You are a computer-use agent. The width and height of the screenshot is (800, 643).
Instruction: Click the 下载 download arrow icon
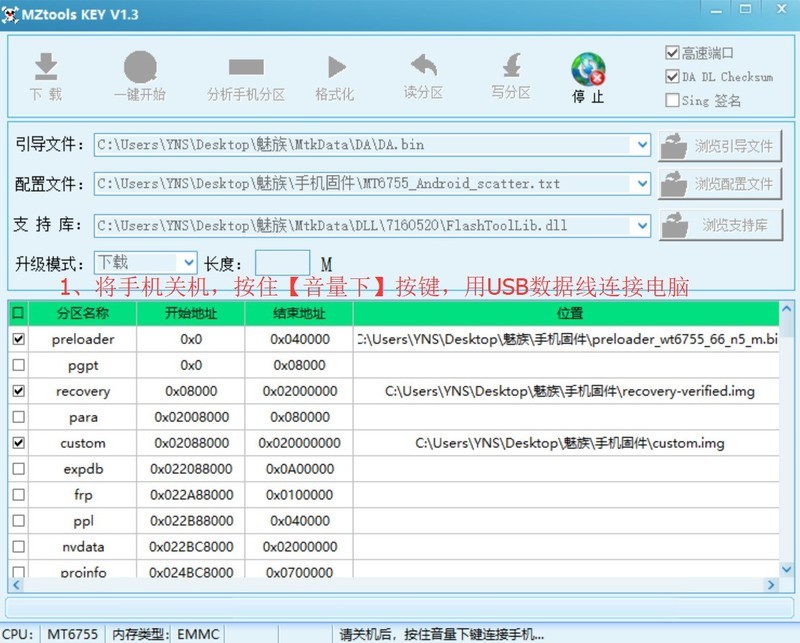tap(45, 67)
